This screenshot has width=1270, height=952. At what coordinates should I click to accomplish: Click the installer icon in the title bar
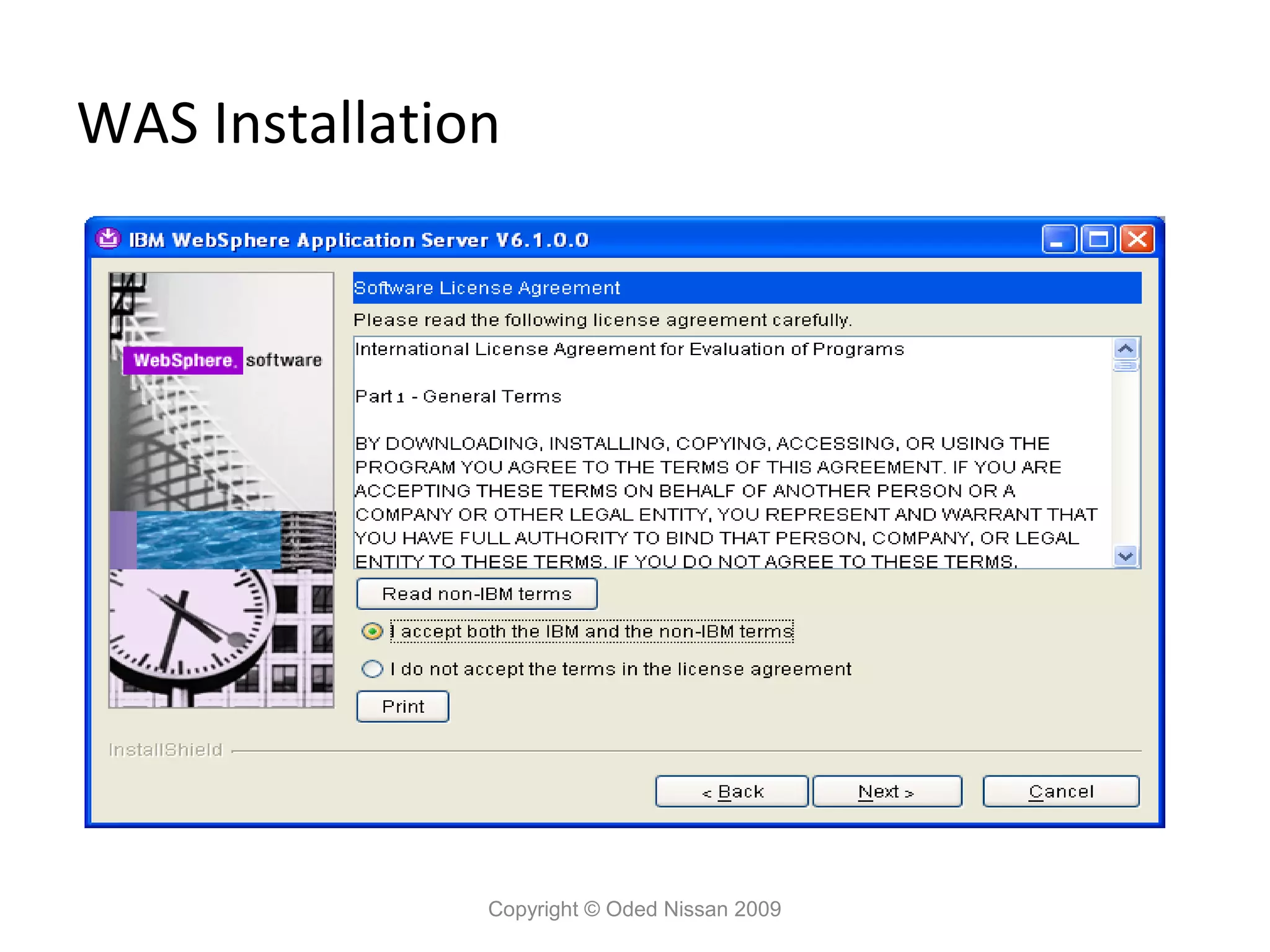click(x=109, y=239)
